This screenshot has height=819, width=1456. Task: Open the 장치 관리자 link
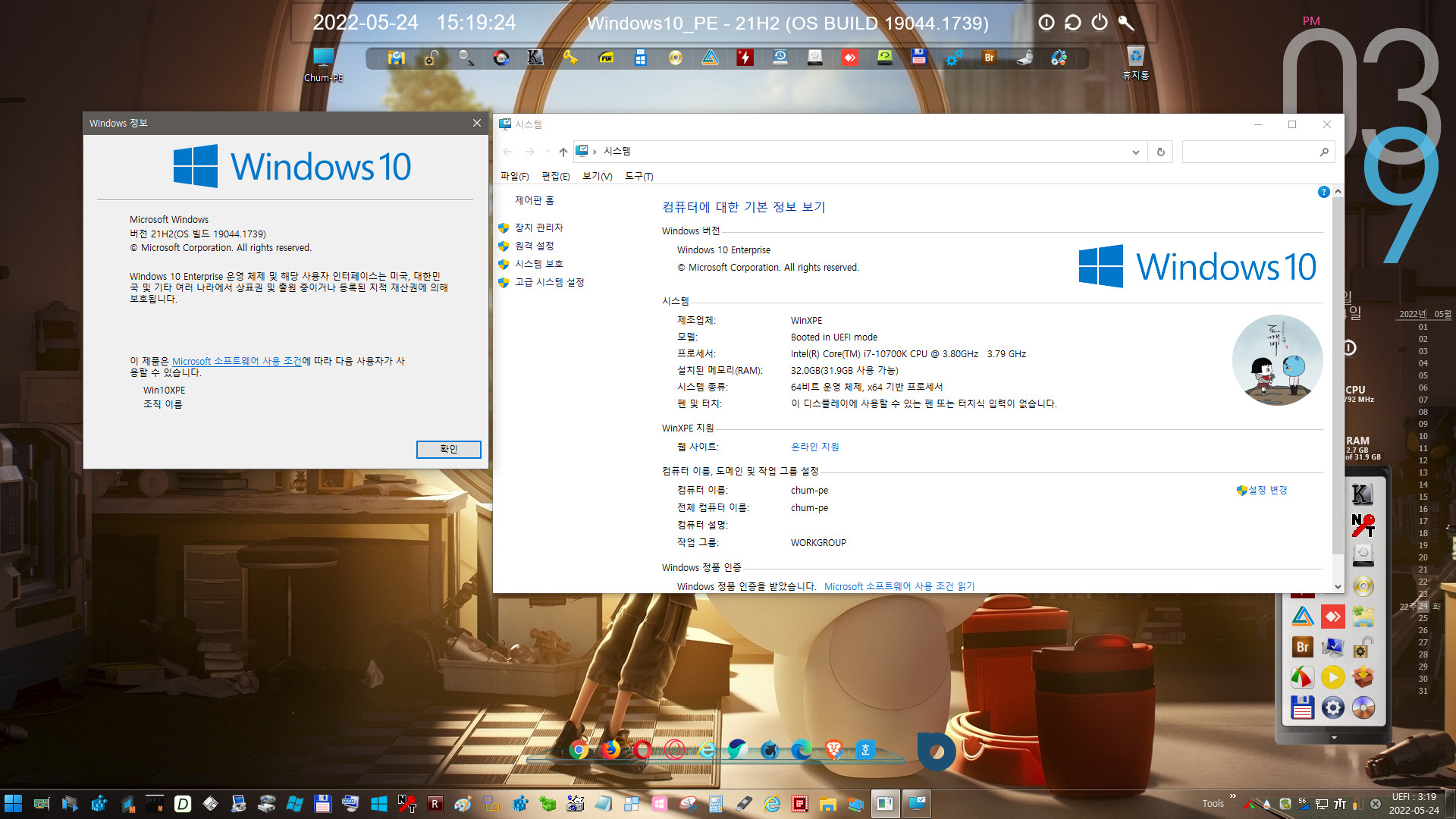[x=538, y=227]
